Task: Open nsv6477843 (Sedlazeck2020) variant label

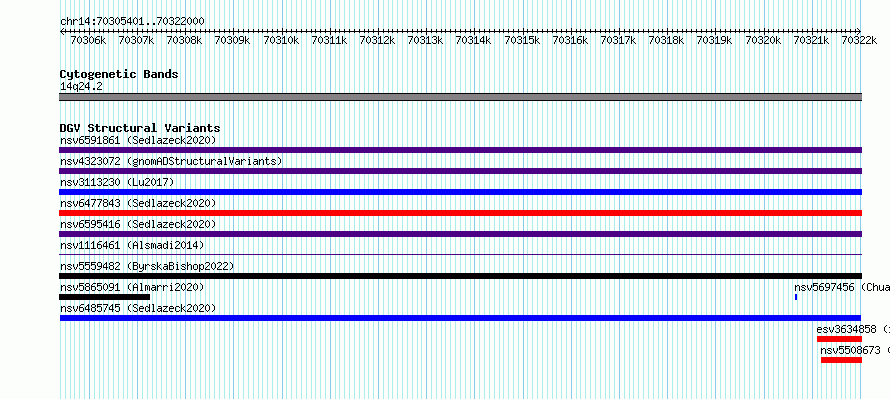Action: tap(138, 203)
